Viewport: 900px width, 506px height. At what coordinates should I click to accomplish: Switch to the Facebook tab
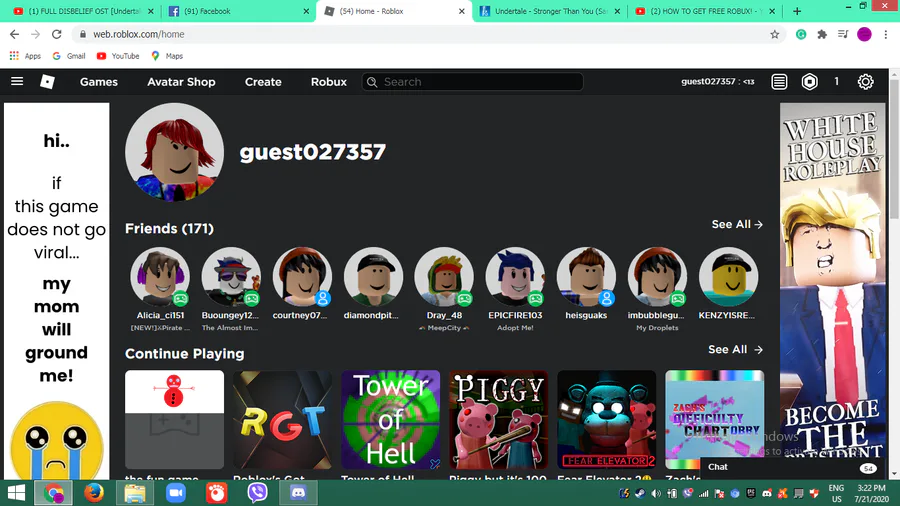(x=237, y=11)
